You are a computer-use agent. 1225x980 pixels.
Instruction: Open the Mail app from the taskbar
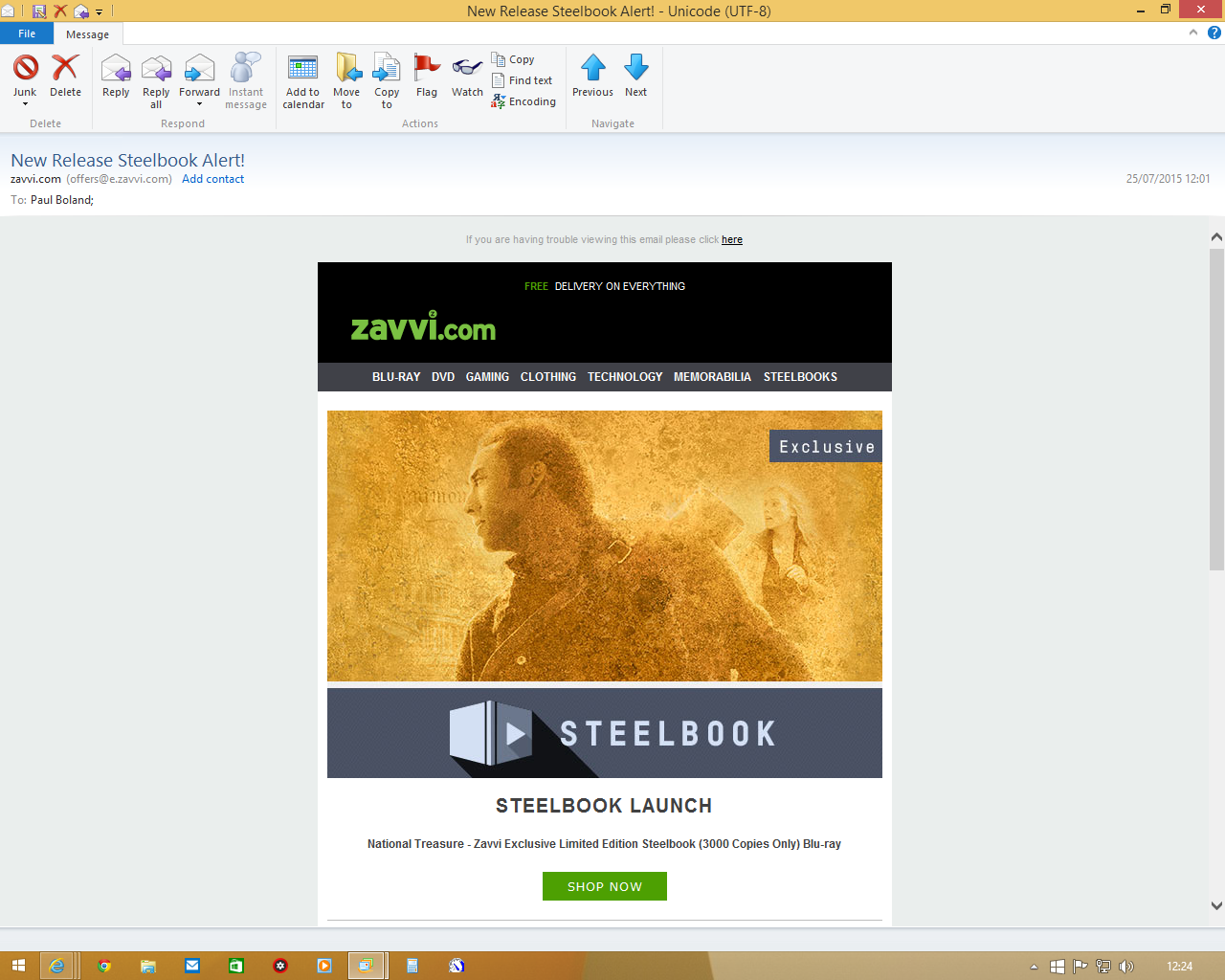[192, 966]
